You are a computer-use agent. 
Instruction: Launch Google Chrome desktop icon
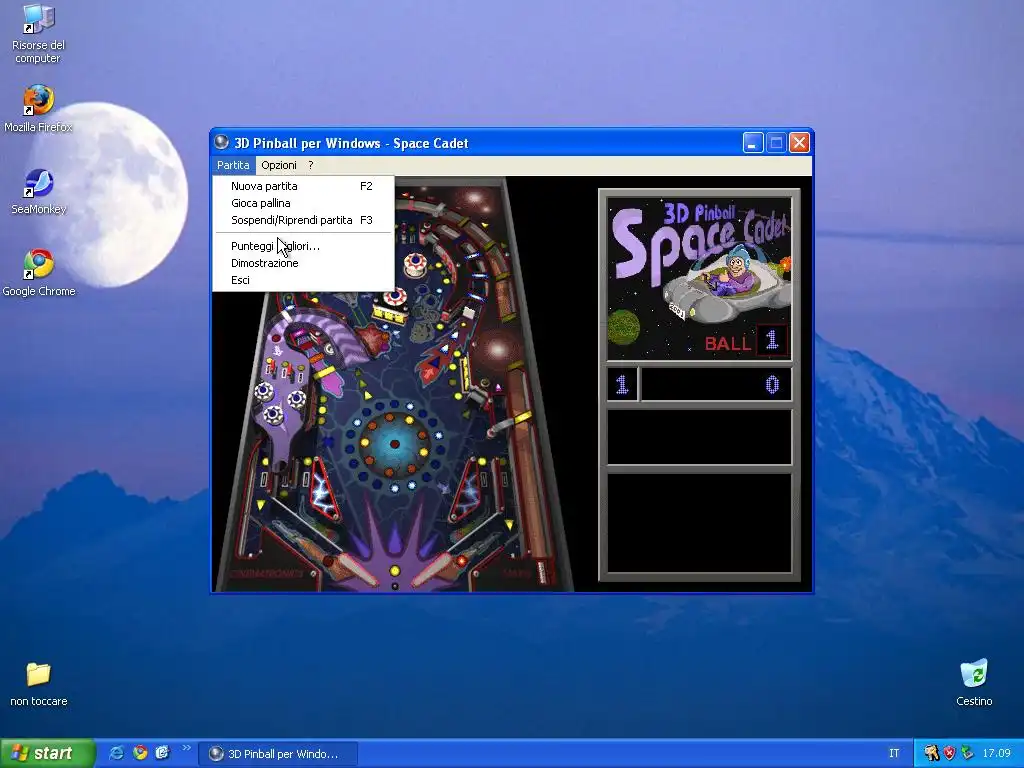[x=39, y=274]
